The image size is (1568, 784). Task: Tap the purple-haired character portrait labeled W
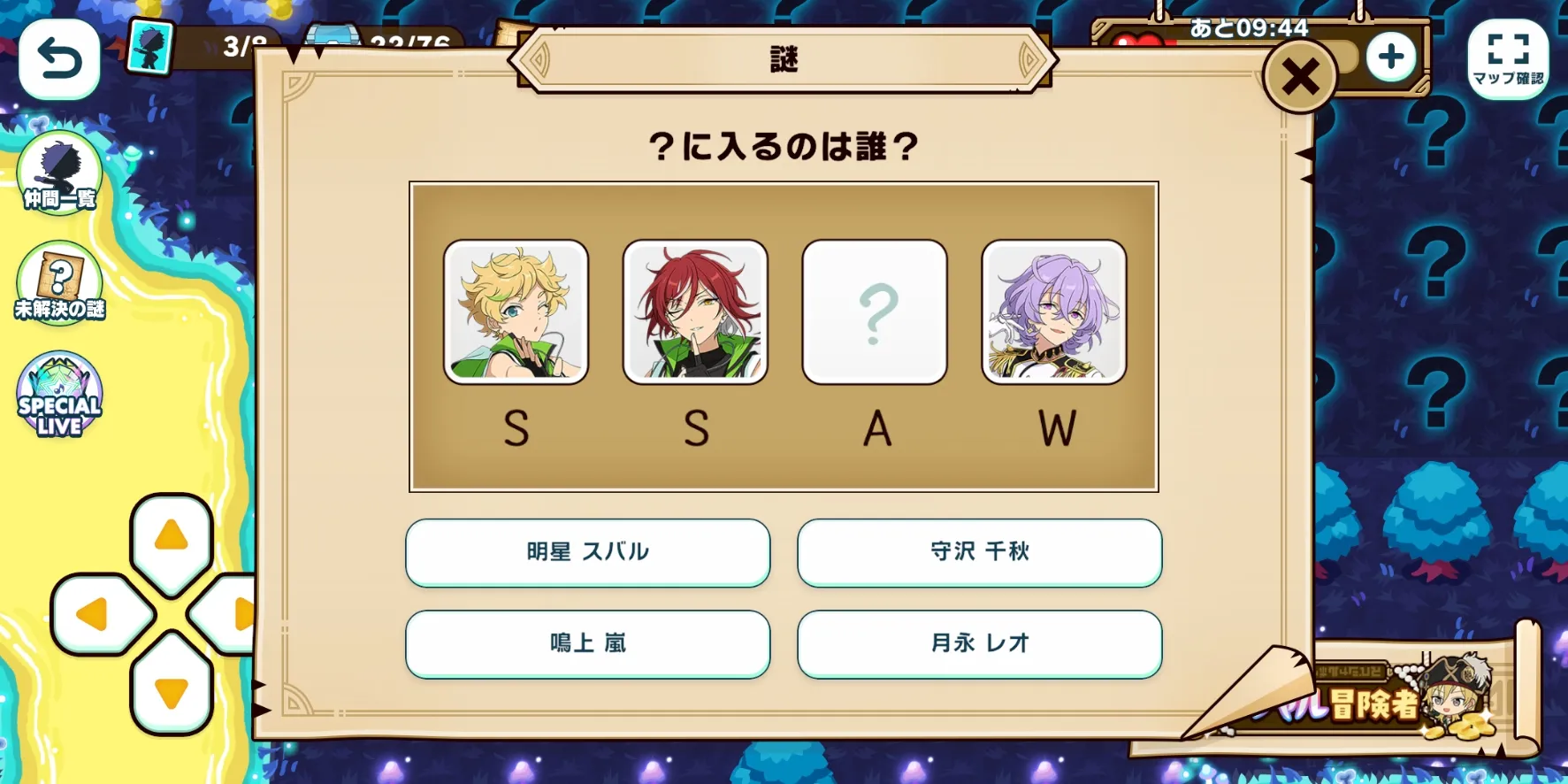(x=1054, y=311)
